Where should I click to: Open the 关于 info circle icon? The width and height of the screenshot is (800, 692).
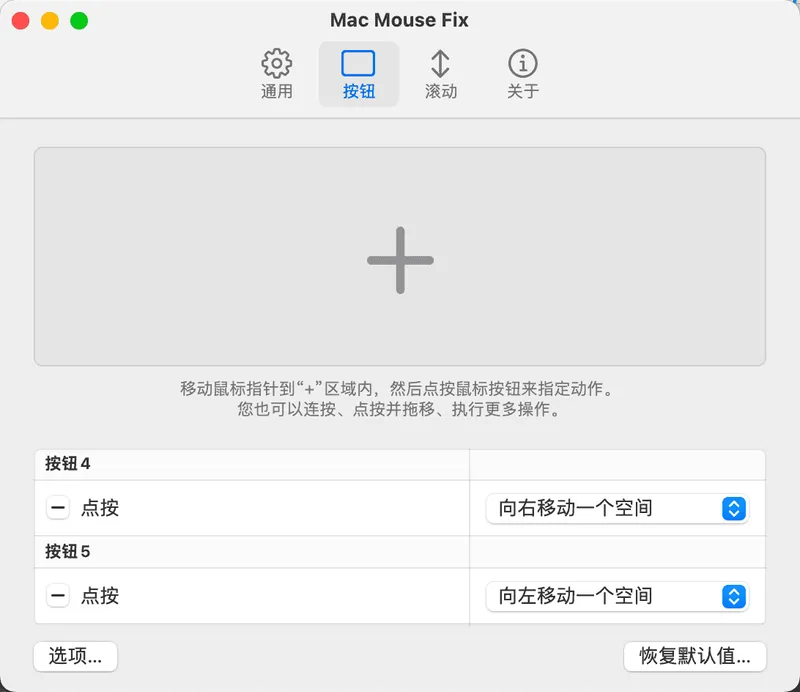(522, 64)
